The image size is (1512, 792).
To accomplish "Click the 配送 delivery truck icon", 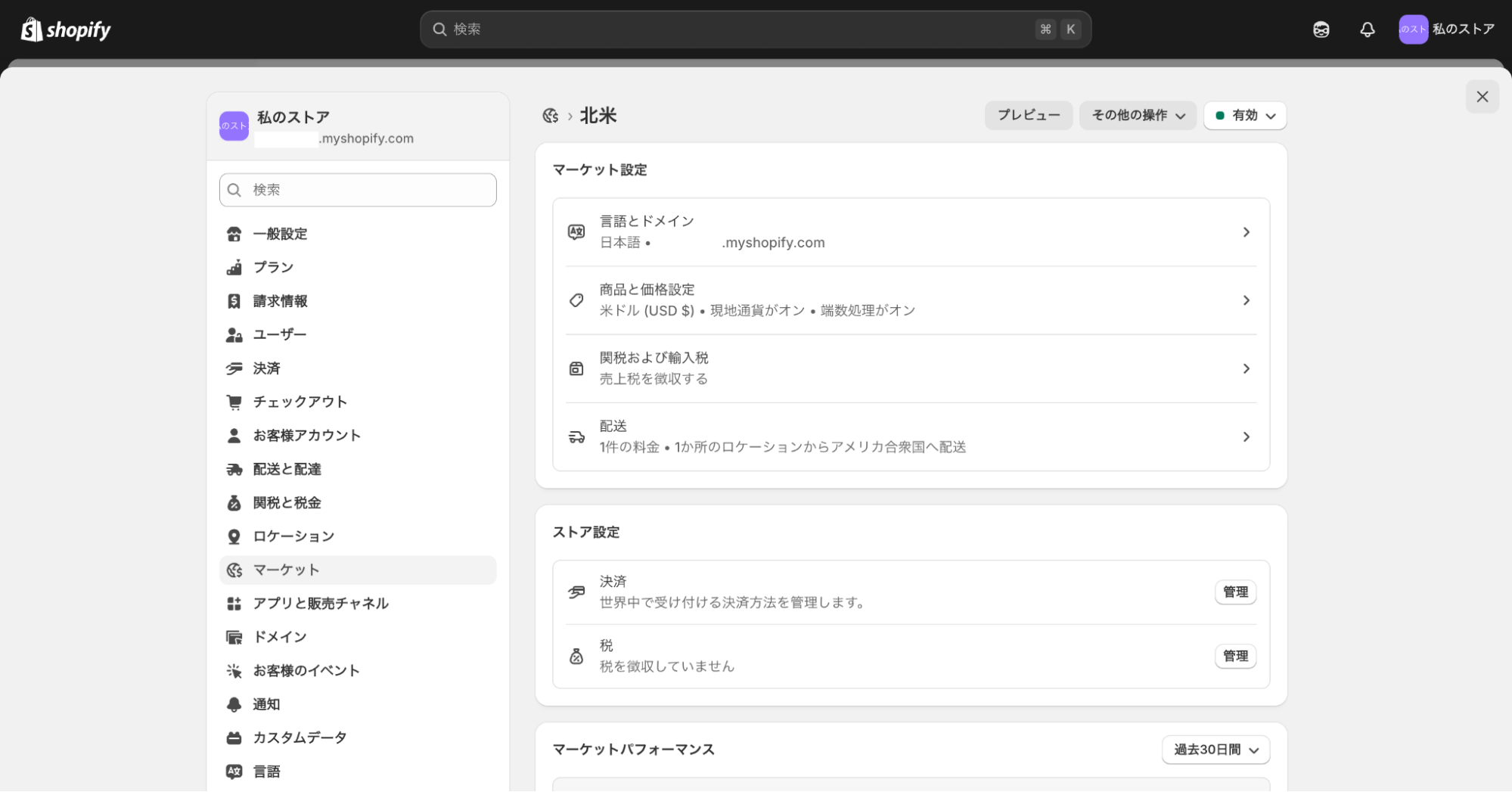I will [576, 437].
